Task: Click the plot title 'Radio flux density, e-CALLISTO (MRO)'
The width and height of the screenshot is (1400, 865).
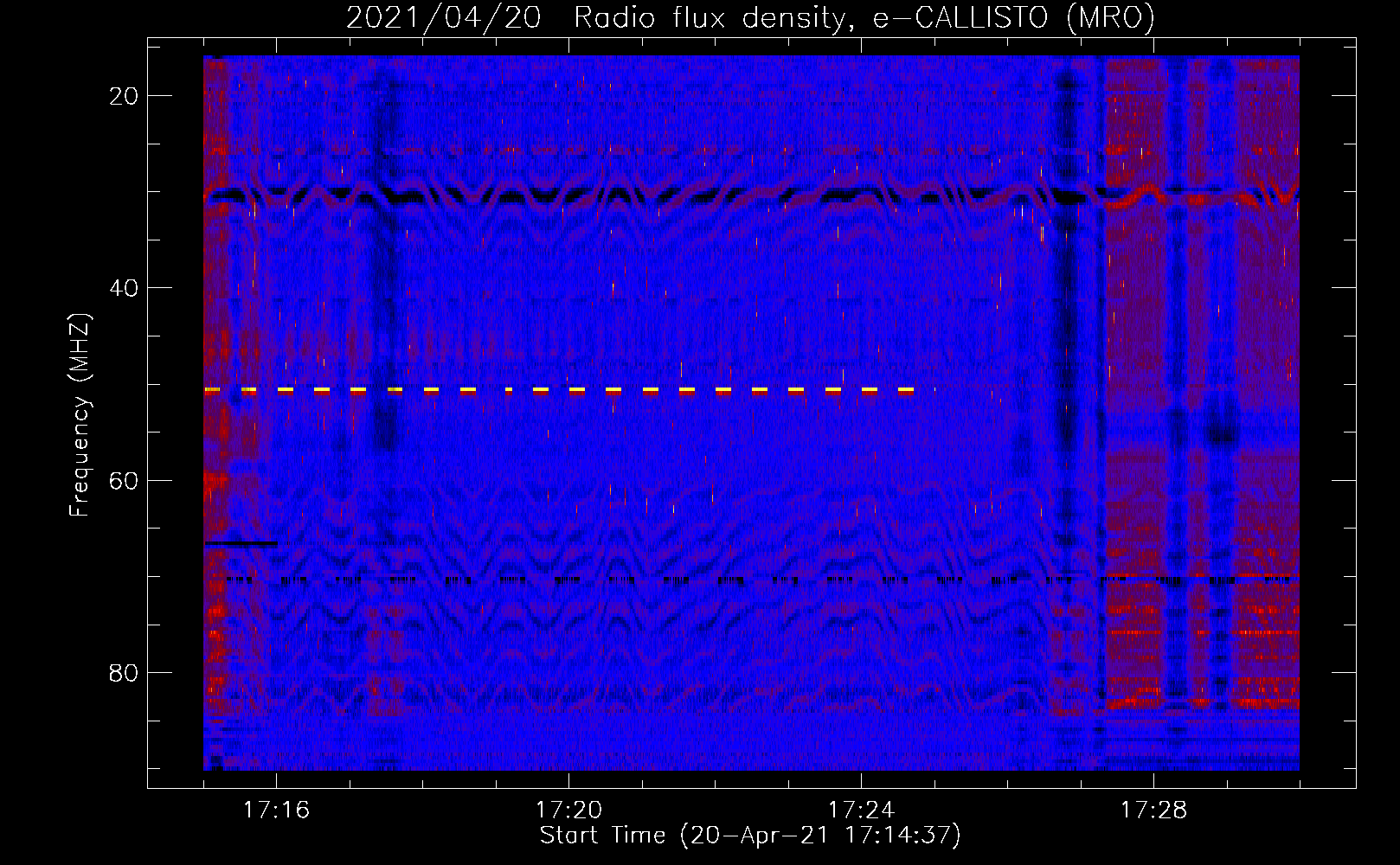Action: click(864, 18)
